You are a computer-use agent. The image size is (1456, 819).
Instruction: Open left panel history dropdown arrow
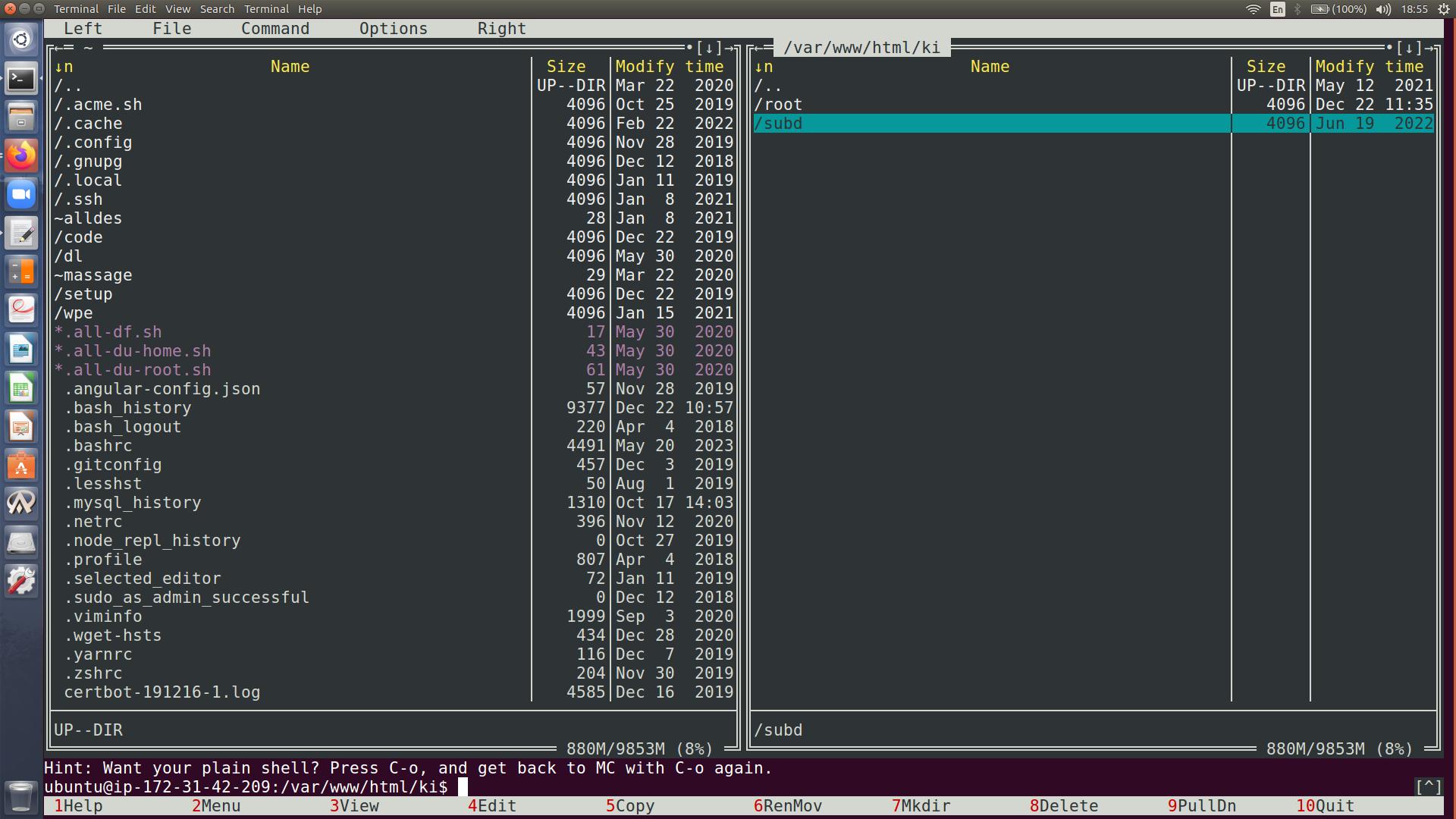(709, 48)
